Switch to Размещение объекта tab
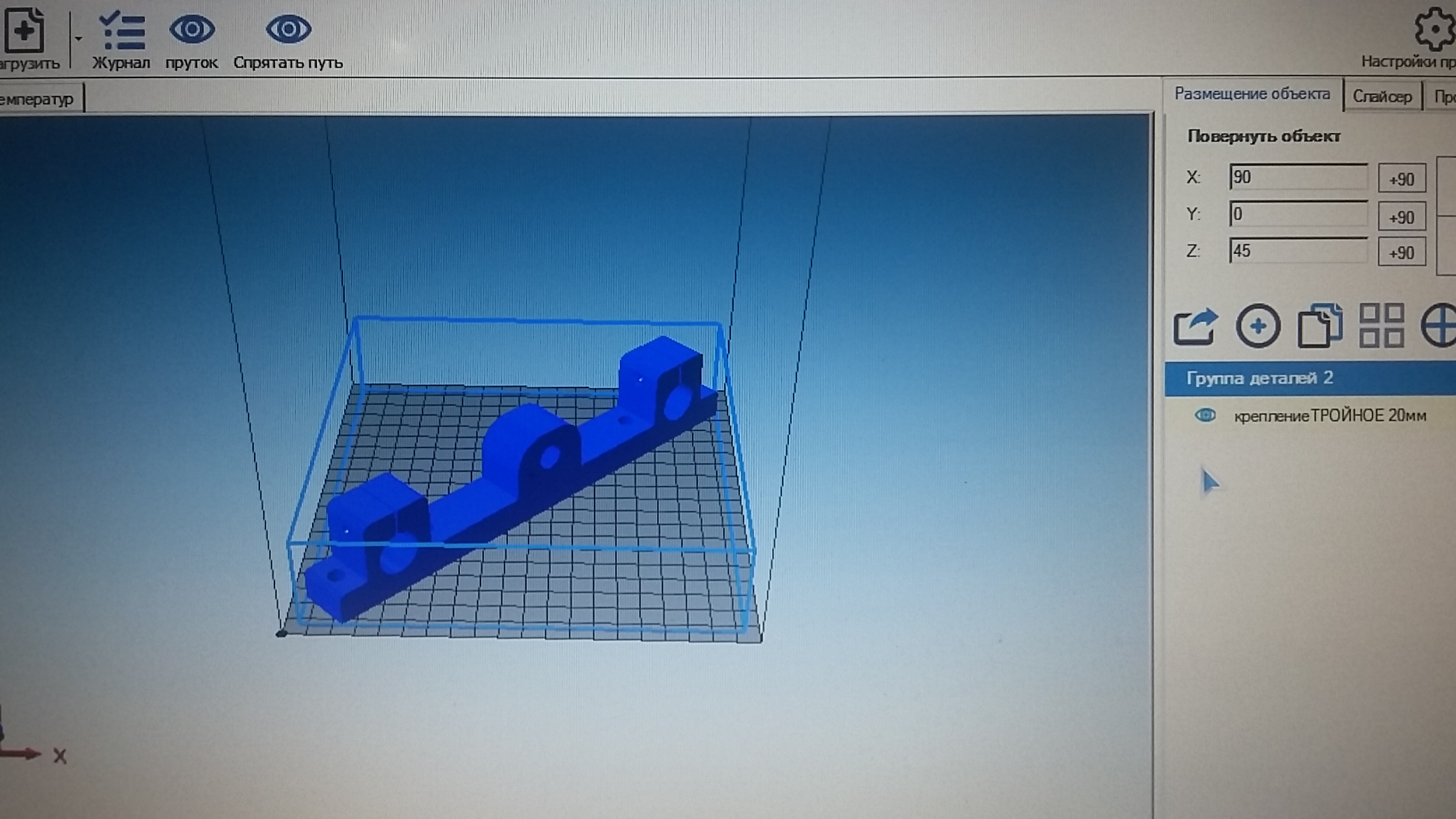 coord(1251,94)
